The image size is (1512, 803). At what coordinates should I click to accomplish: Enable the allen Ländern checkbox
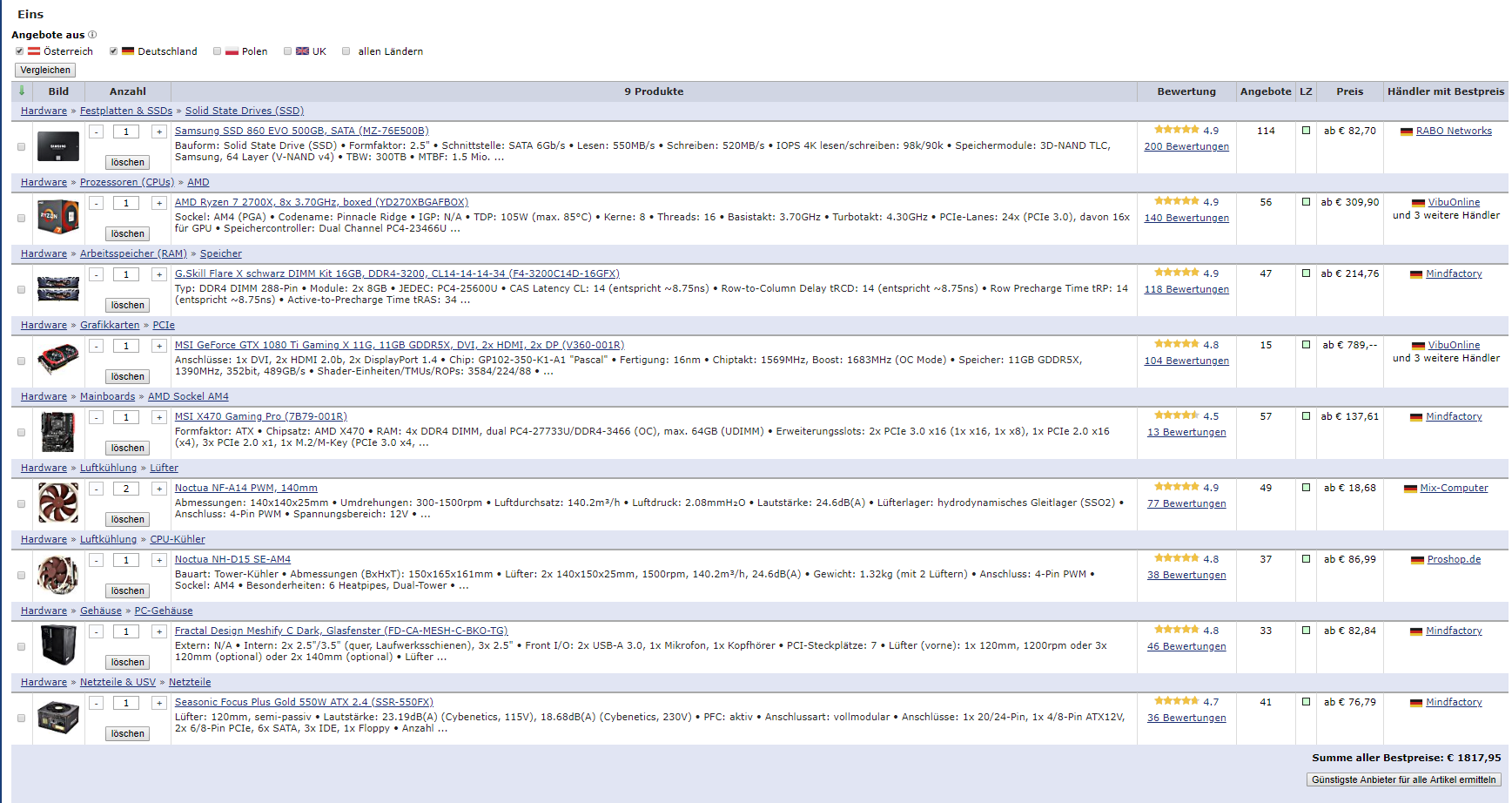[x=346, y=51]
